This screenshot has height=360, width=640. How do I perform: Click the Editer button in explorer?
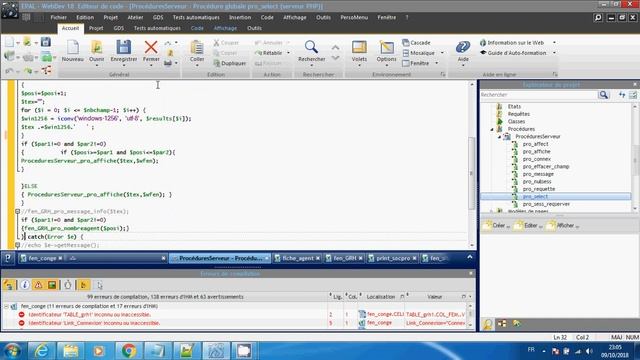pyautogui.click(x=528, y=225)
